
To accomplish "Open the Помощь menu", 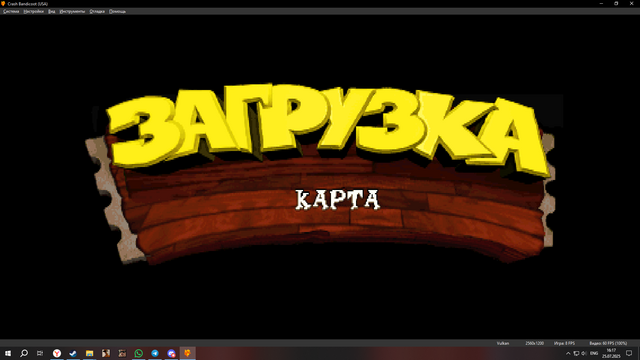I will pyautogui.click(x=117, y=11).
